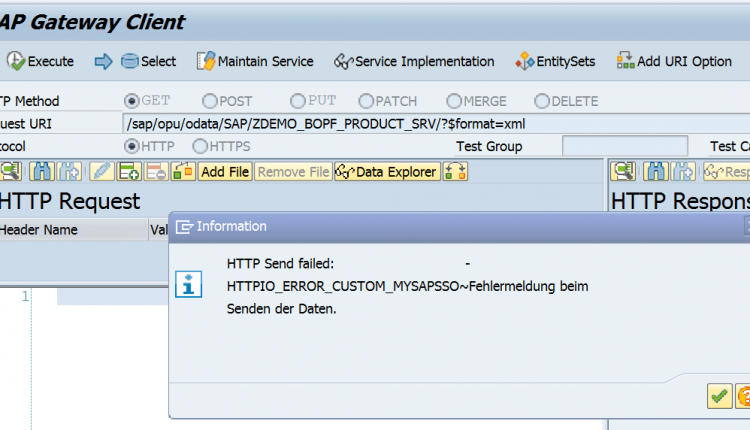Click the Request URI input field
Screen dimensions: 750x430
(436, 124)
